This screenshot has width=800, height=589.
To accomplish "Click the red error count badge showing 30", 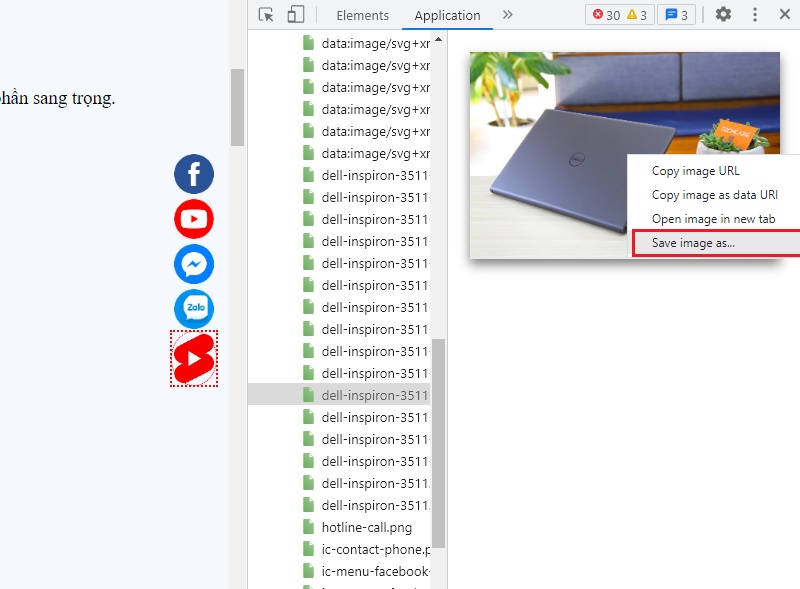I will point(606,15).
